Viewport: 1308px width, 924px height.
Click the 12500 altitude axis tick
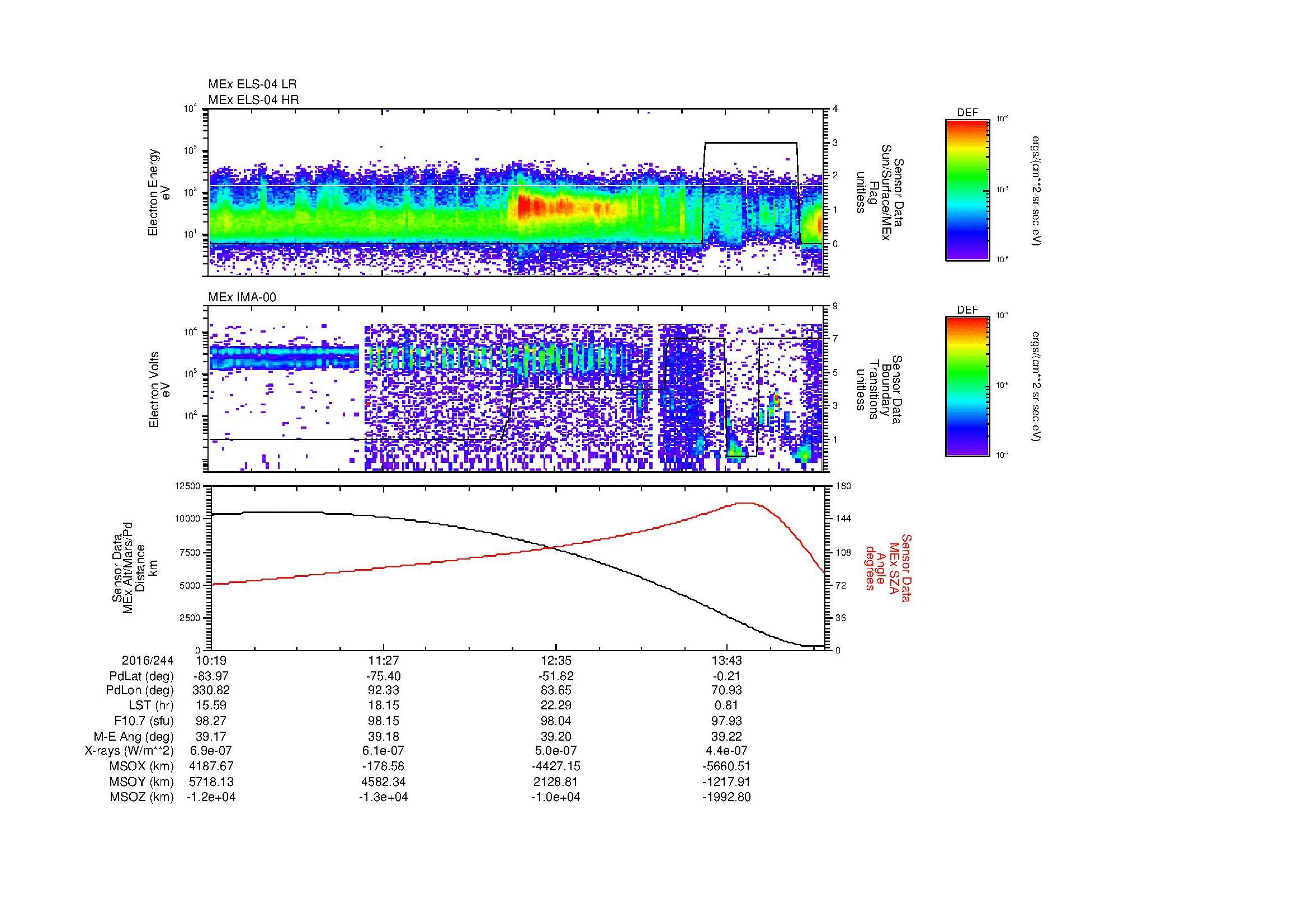pyautogui.click(x=188, y=486)
